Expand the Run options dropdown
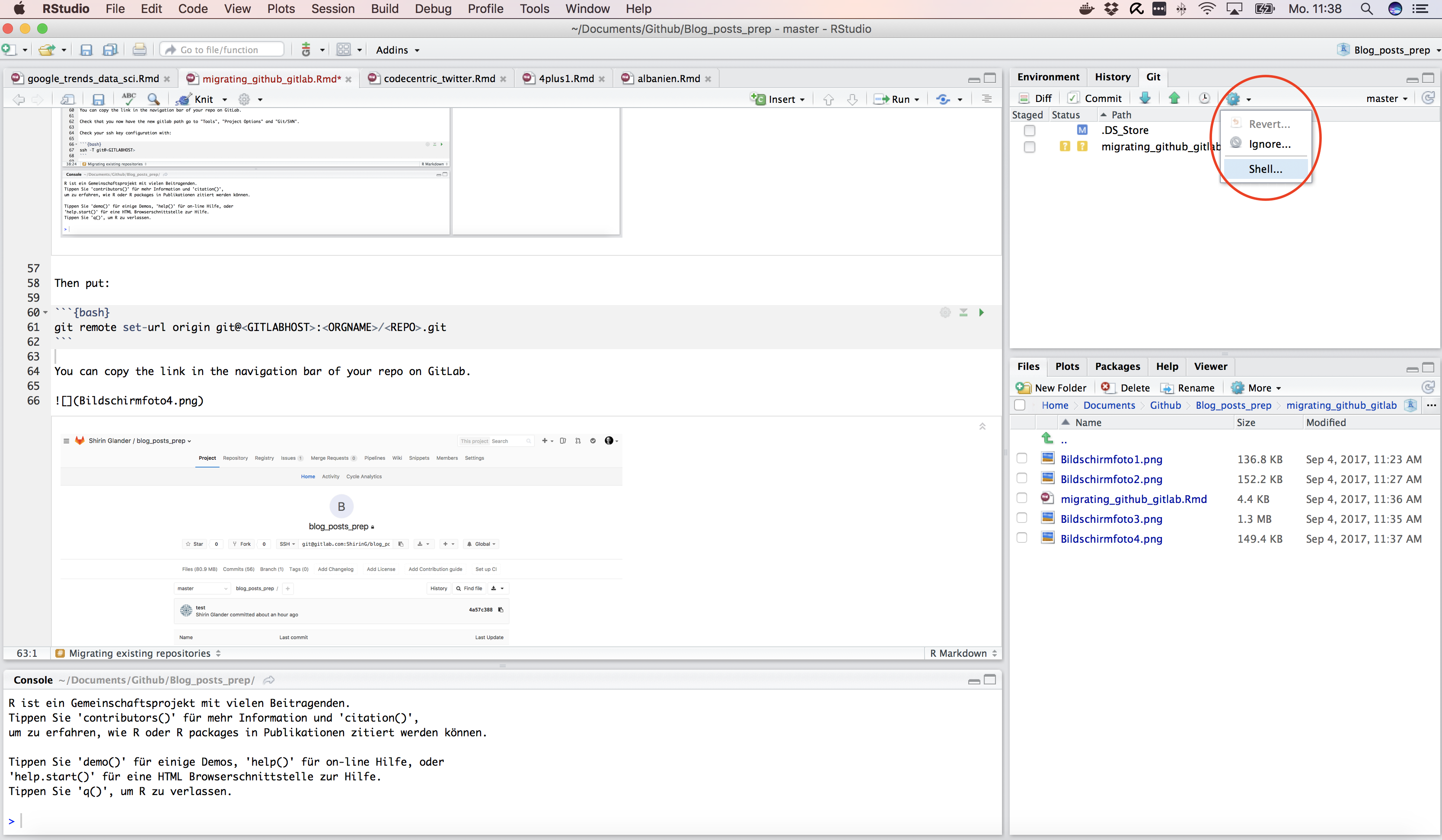The height and width of the screenshot is (840, 1442). pyautogui.click(x=917, y=99)
